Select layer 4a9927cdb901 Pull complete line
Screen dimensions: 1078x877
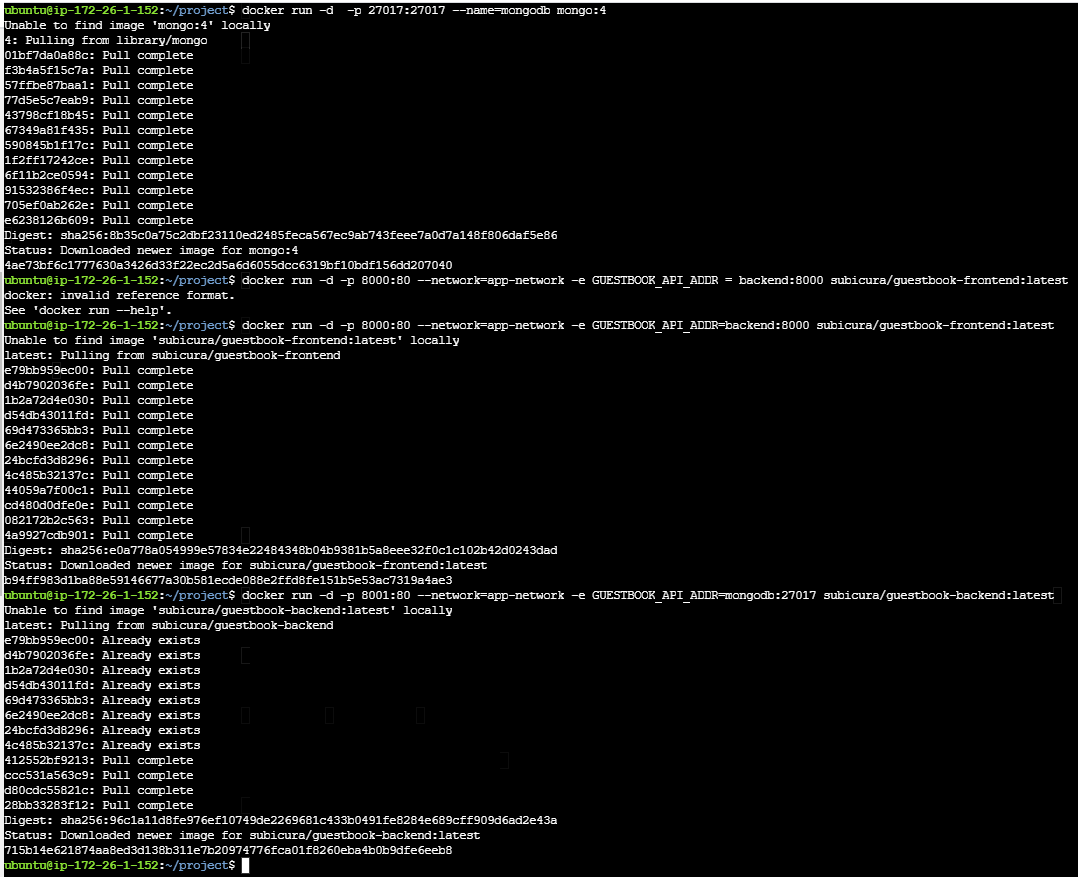click(x=99, y=535)
